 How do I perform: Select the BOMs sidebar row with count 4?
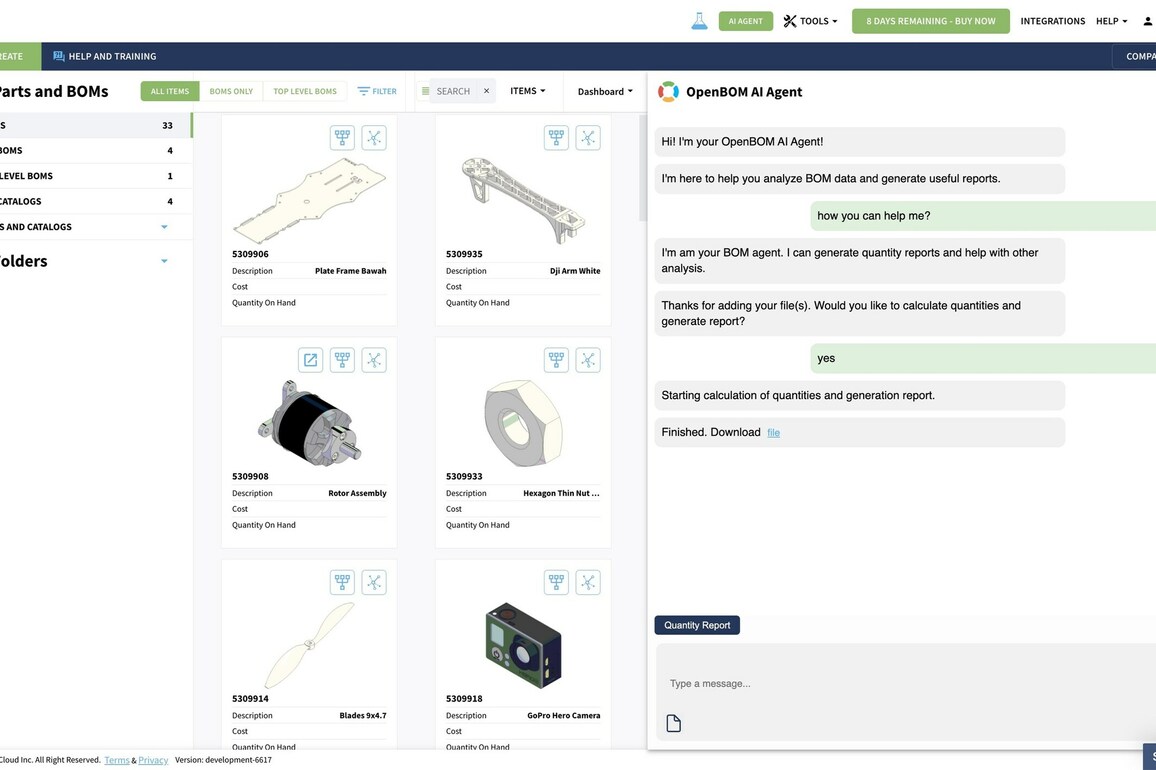(95, 150)
